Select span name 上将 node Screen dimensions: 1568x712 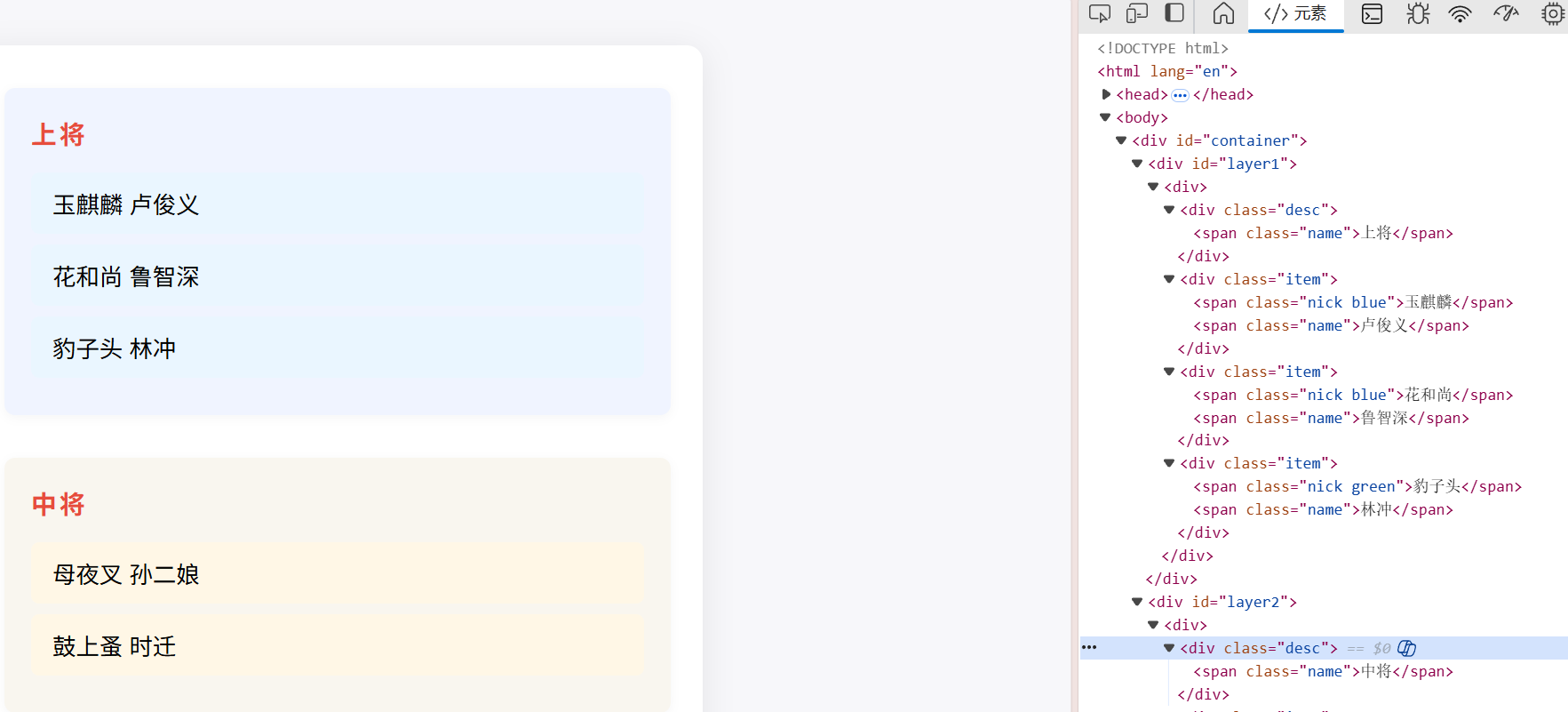click(x=1323, y=233)
